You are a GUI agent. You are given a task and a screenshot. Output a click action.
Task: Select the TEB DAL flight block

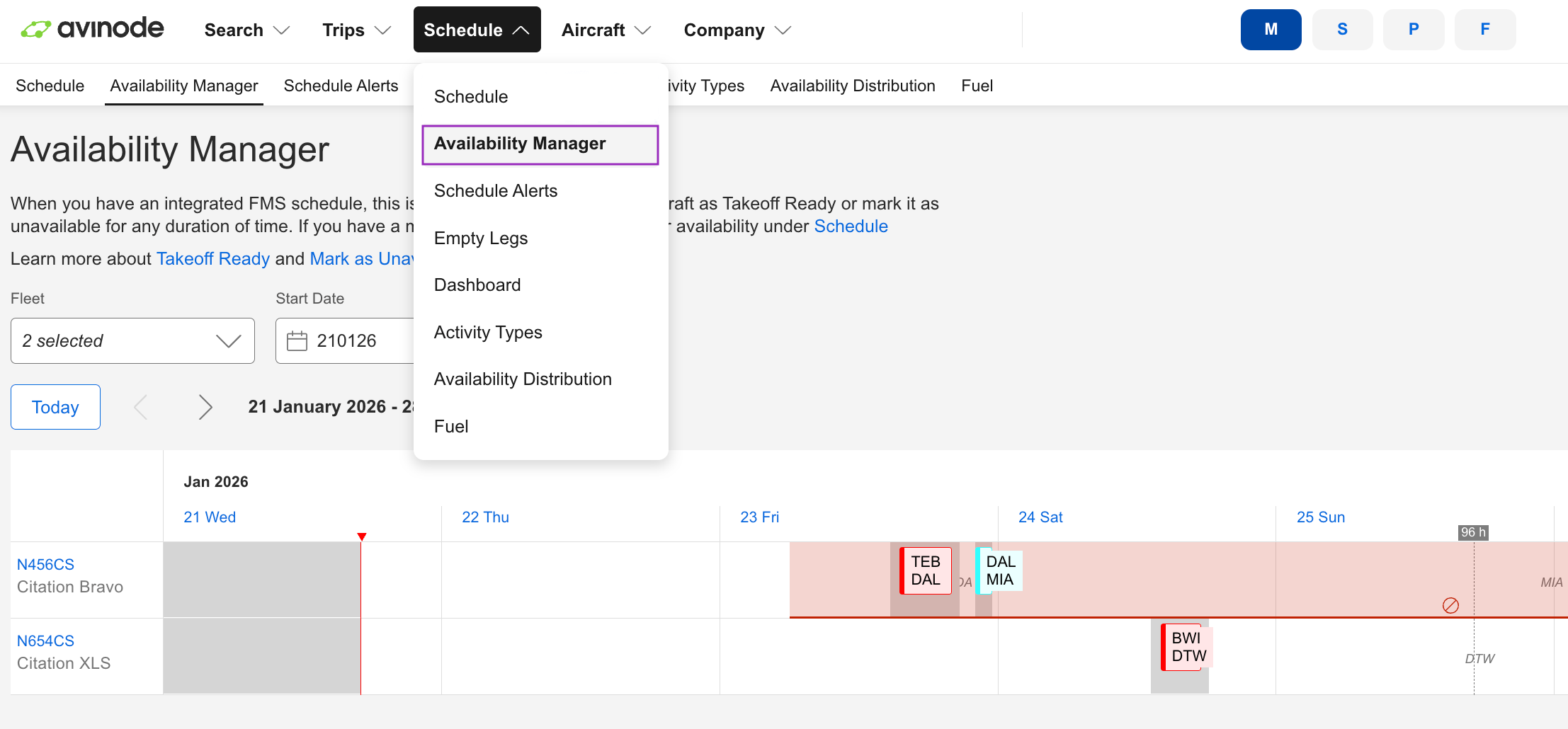(924, 570)
